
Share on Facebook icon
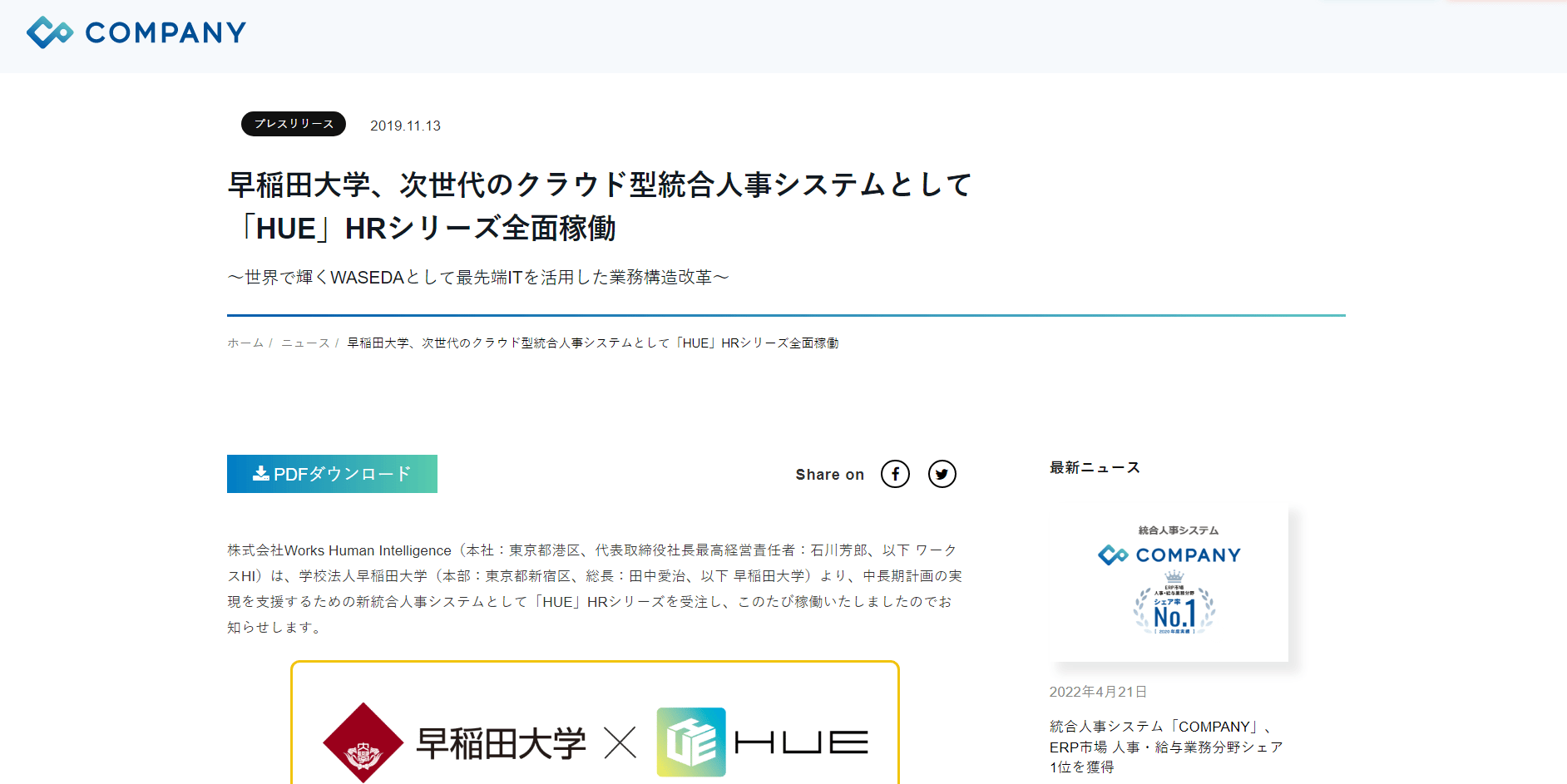click(x=895, y=474)
